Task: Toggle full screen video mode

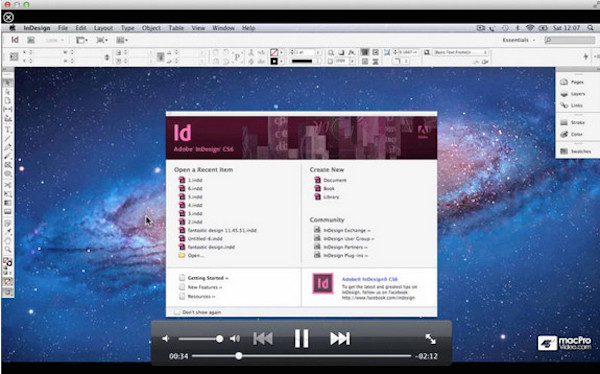Action: pos(430,339)
